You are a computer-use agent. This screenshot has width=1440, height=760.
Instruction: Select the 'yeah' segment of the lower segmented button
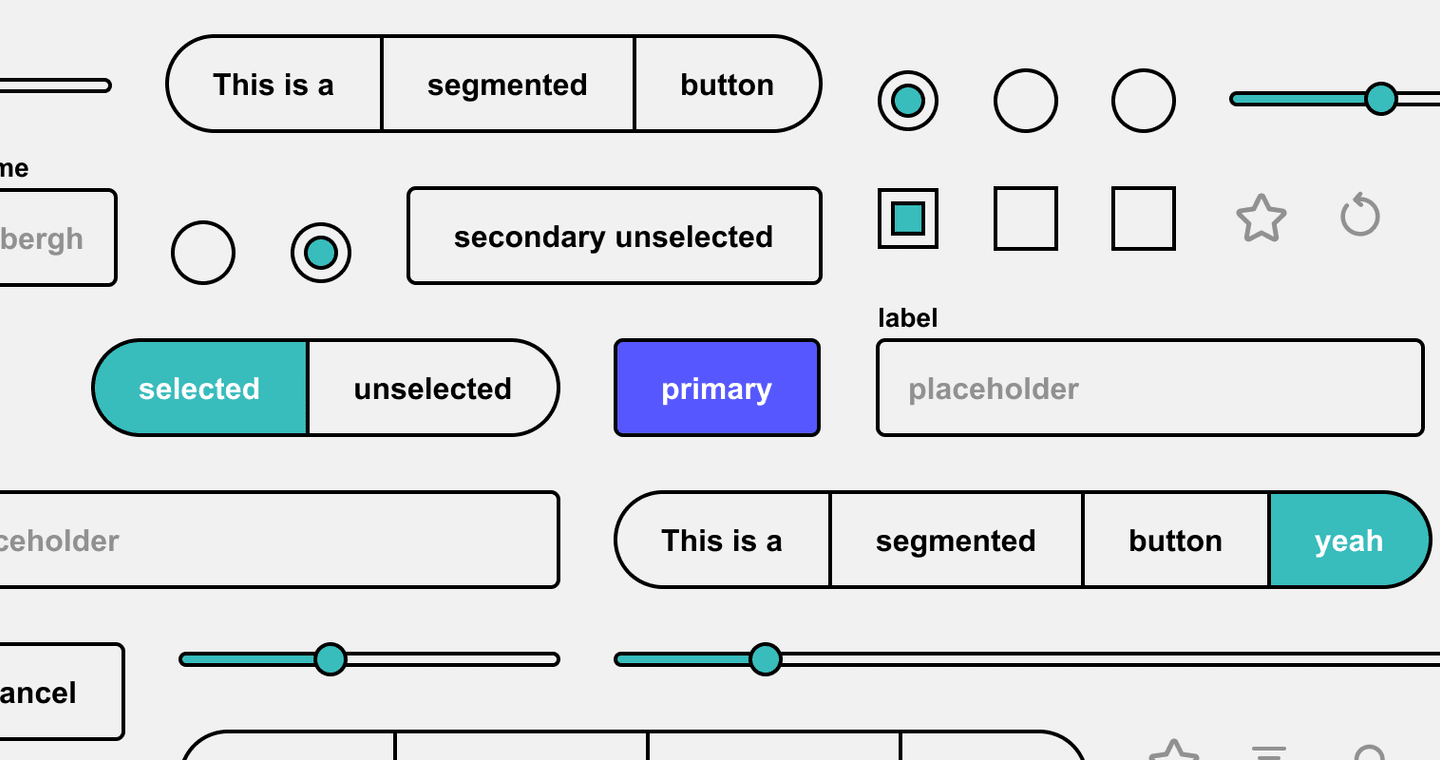(x=1349, y=540)
